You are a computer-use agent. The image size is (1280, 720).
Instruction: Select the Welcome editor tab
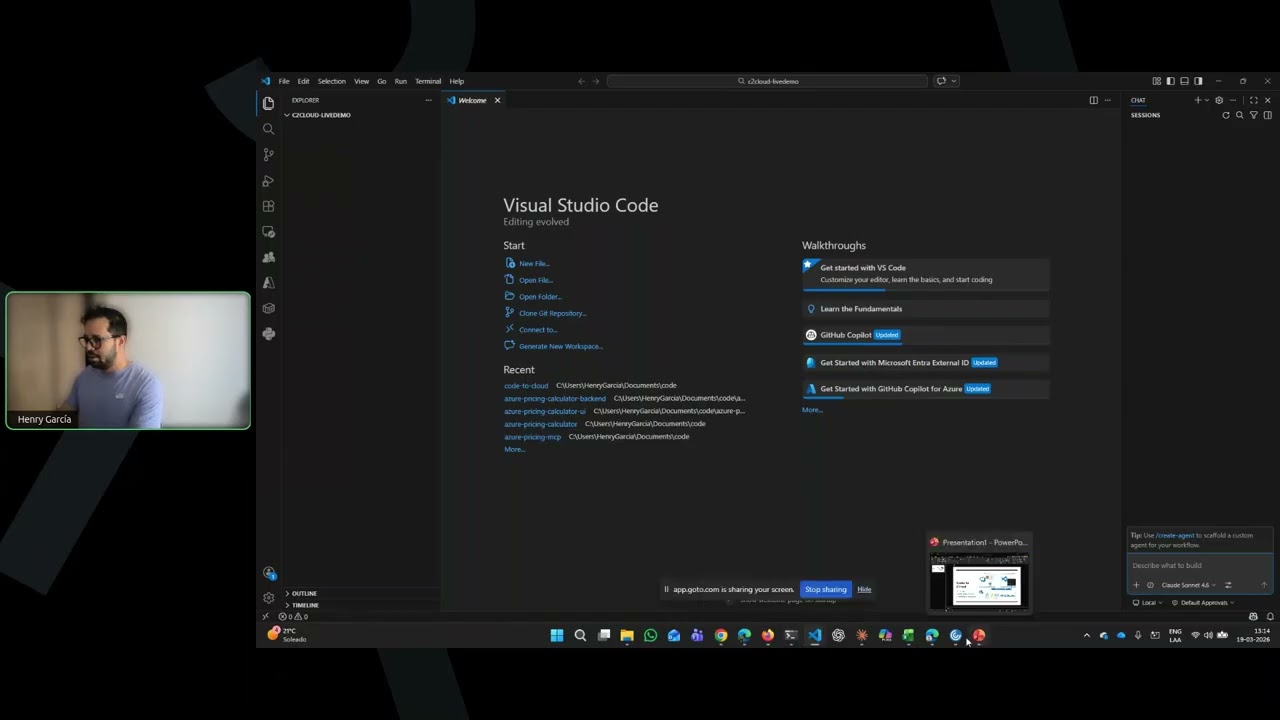pyautogui.click(x=473, y=100)
